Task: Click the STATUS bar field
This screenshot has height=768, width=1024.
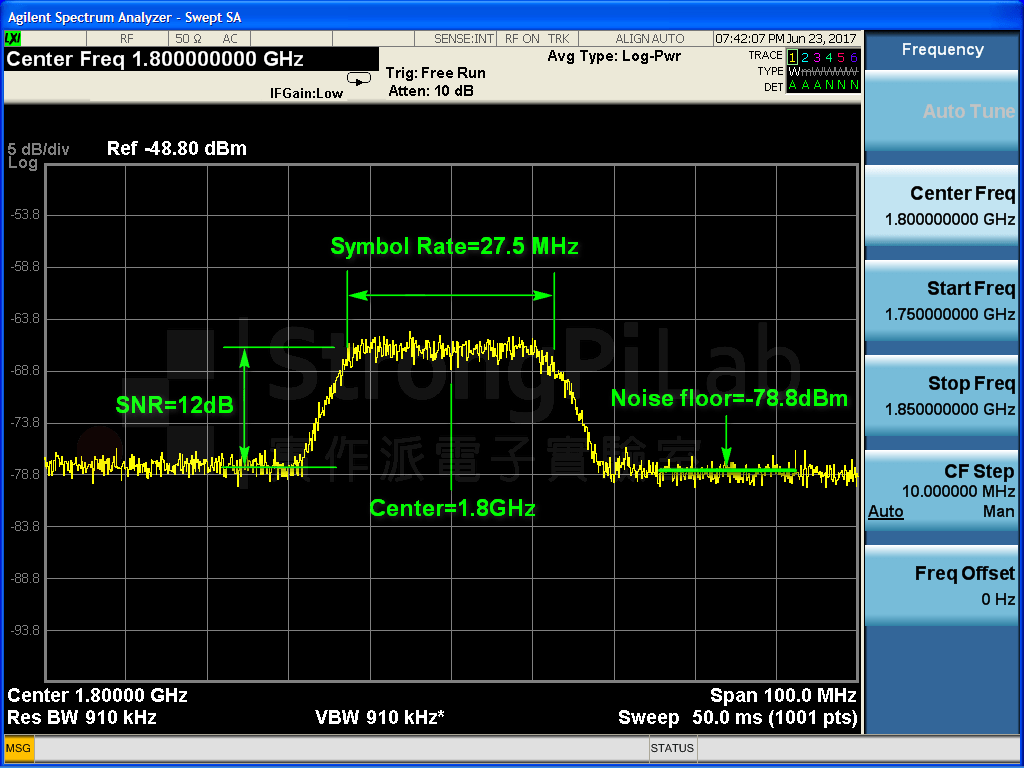Action: [x=673, y=748]
